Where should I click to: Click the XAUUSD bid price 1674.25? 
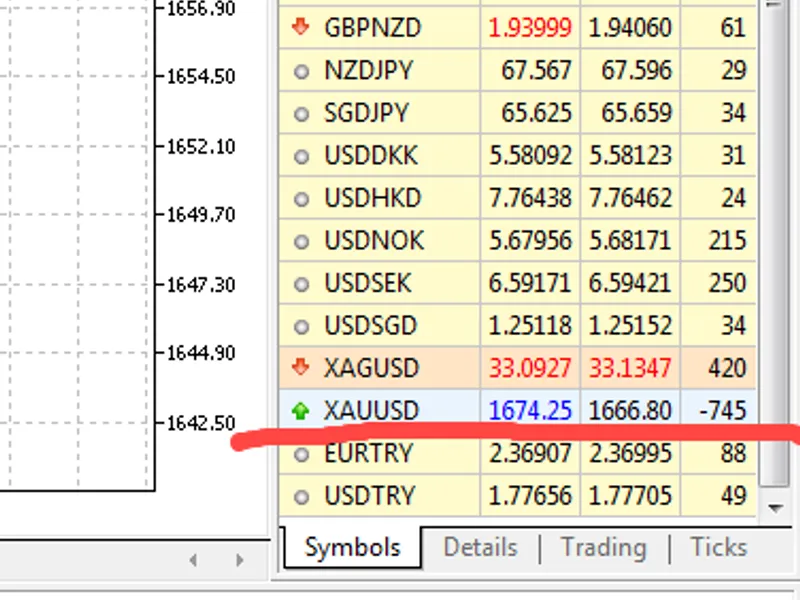(530, 411)
